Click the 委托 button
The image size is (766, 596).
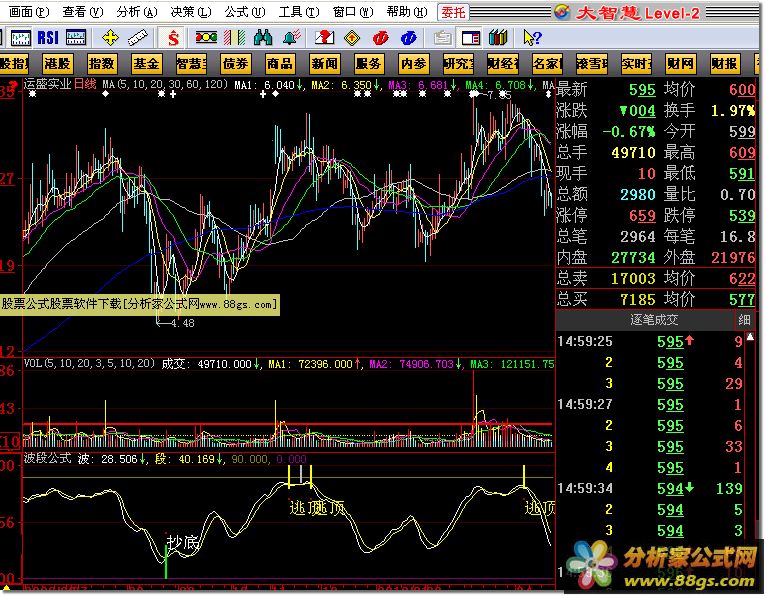(x=453, y=11)
